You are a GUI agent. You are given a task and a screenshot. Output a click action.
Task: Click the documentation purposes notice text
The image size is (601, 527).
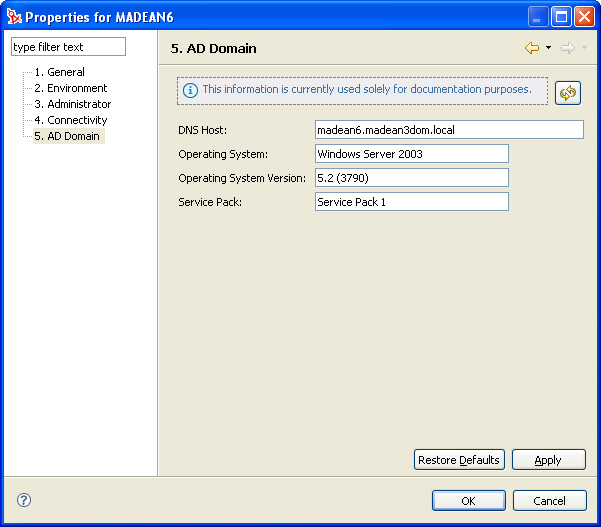(367, 89)
